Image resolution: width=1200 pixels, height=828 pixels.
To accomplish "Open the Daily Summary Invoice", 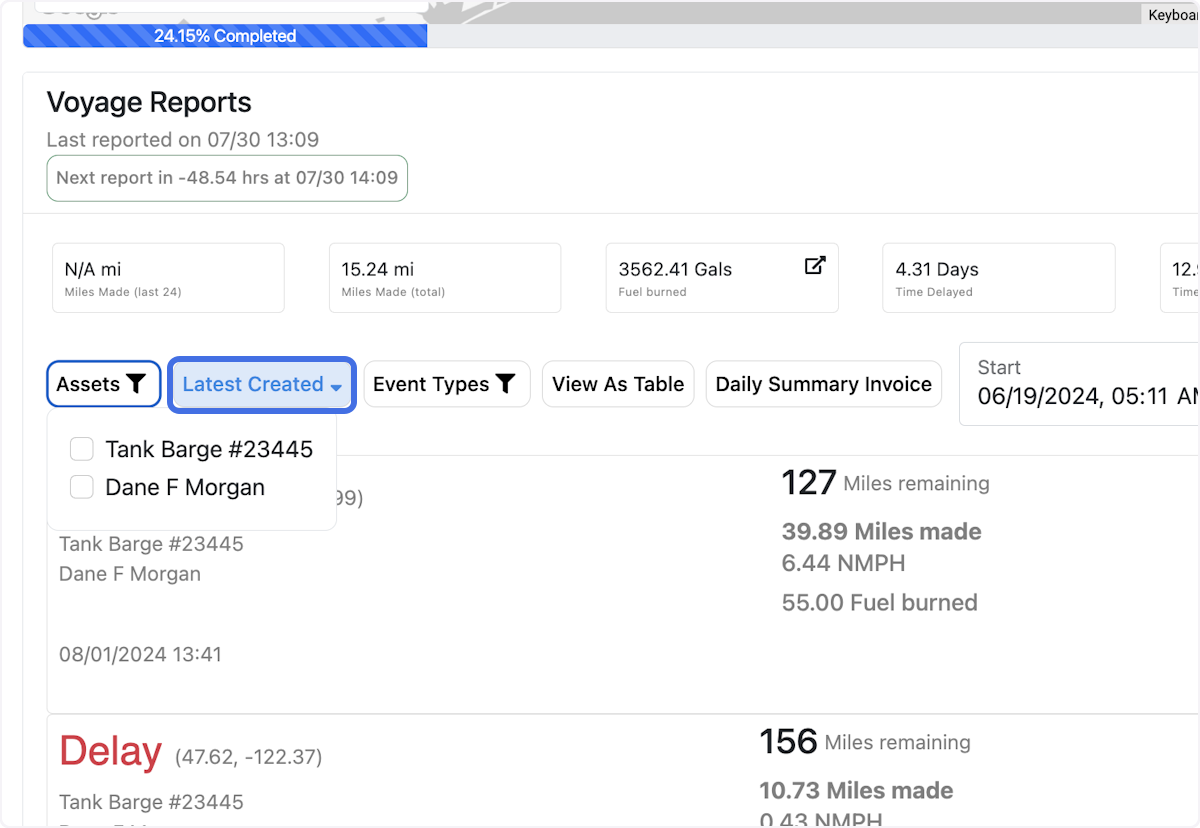I will point(823,385).
